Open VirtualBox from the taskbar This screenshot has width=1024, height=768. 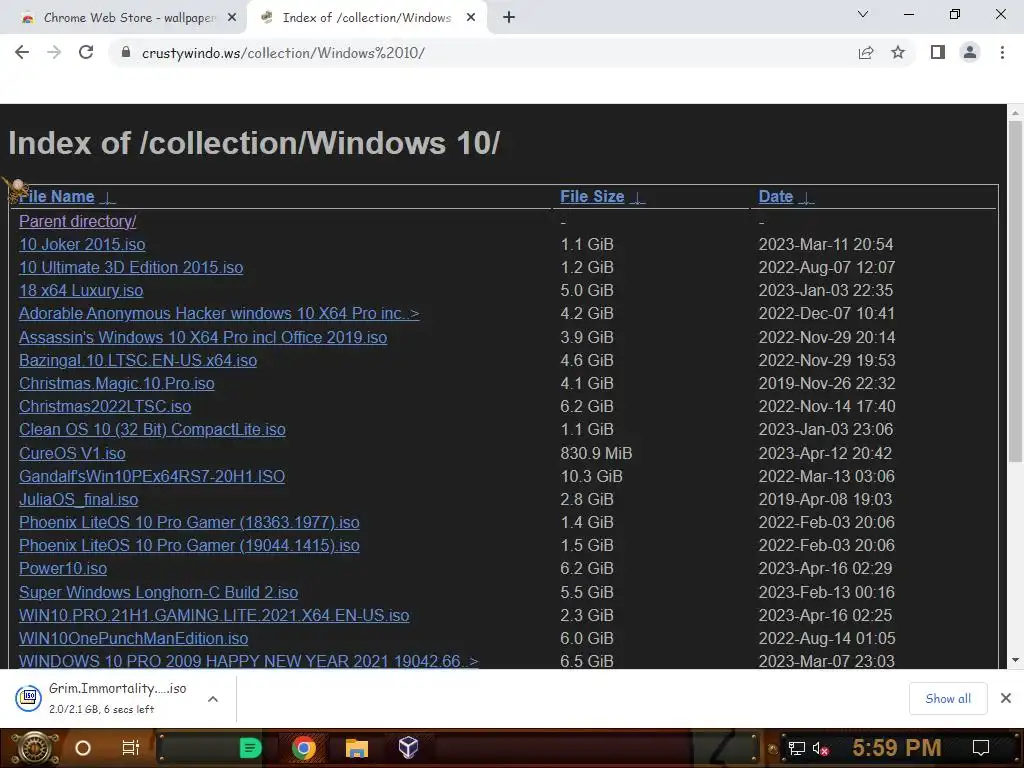(408, 748)
